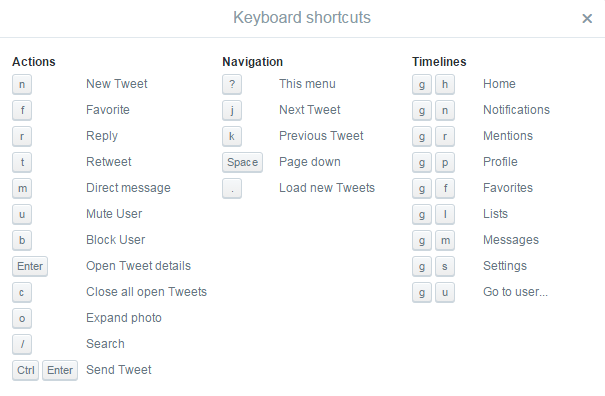Click the 'f' key icon beside Favorite
605x396 pixels.
pyautogui.click(x=22, y=110)
